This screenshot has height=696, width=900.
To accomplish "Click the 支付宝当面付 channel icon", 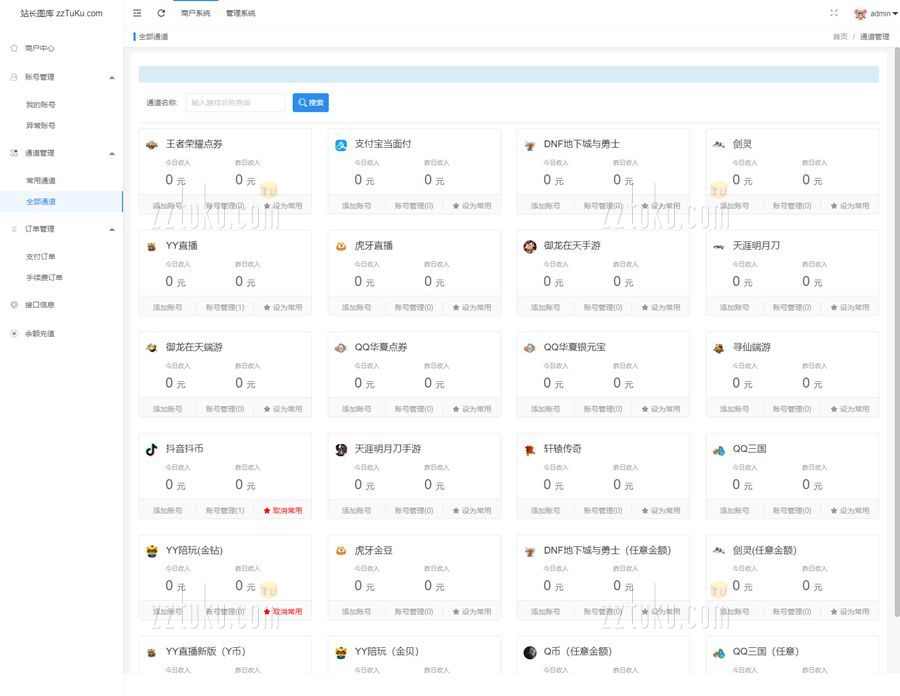I will 341,145.
